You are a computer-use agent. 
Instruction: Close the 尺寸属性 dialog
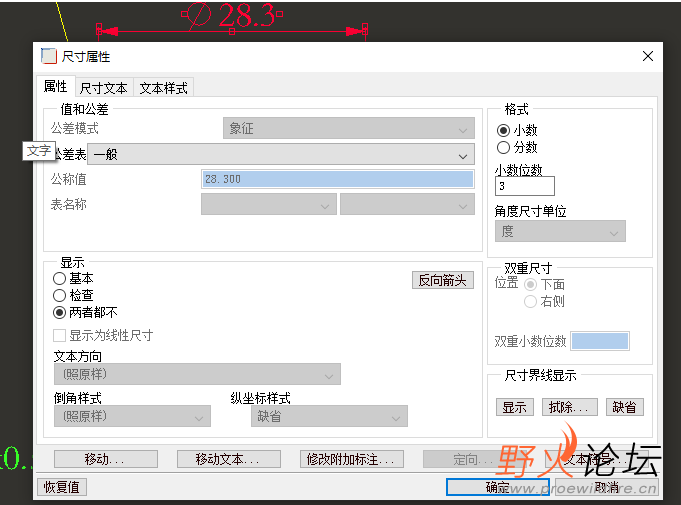point(648,56)
